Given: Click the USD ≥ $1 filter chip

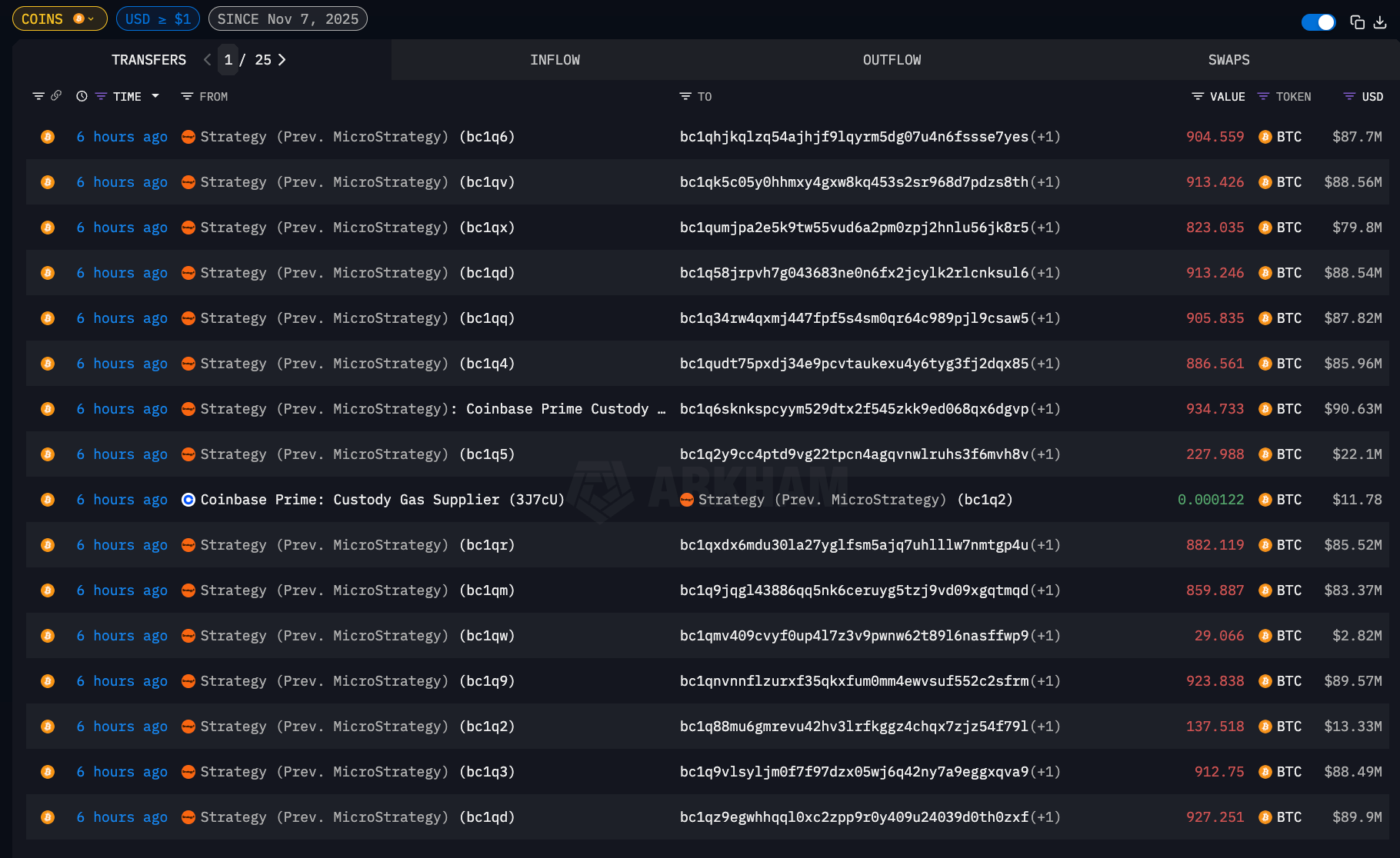Looking at the screenshot, I should point(158,18).
